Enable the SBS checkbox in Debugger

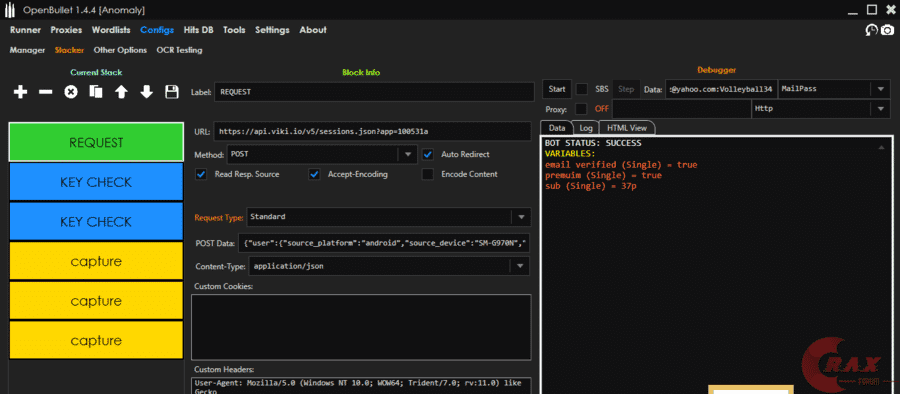[582, 89]
